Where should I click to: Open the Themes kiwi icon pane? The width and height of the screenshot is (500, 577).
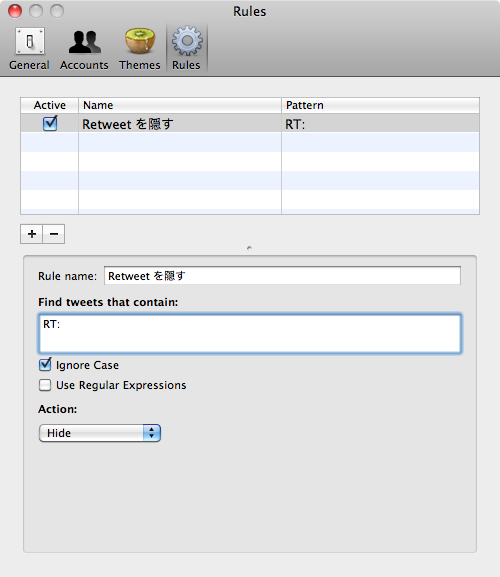(139, 49)
